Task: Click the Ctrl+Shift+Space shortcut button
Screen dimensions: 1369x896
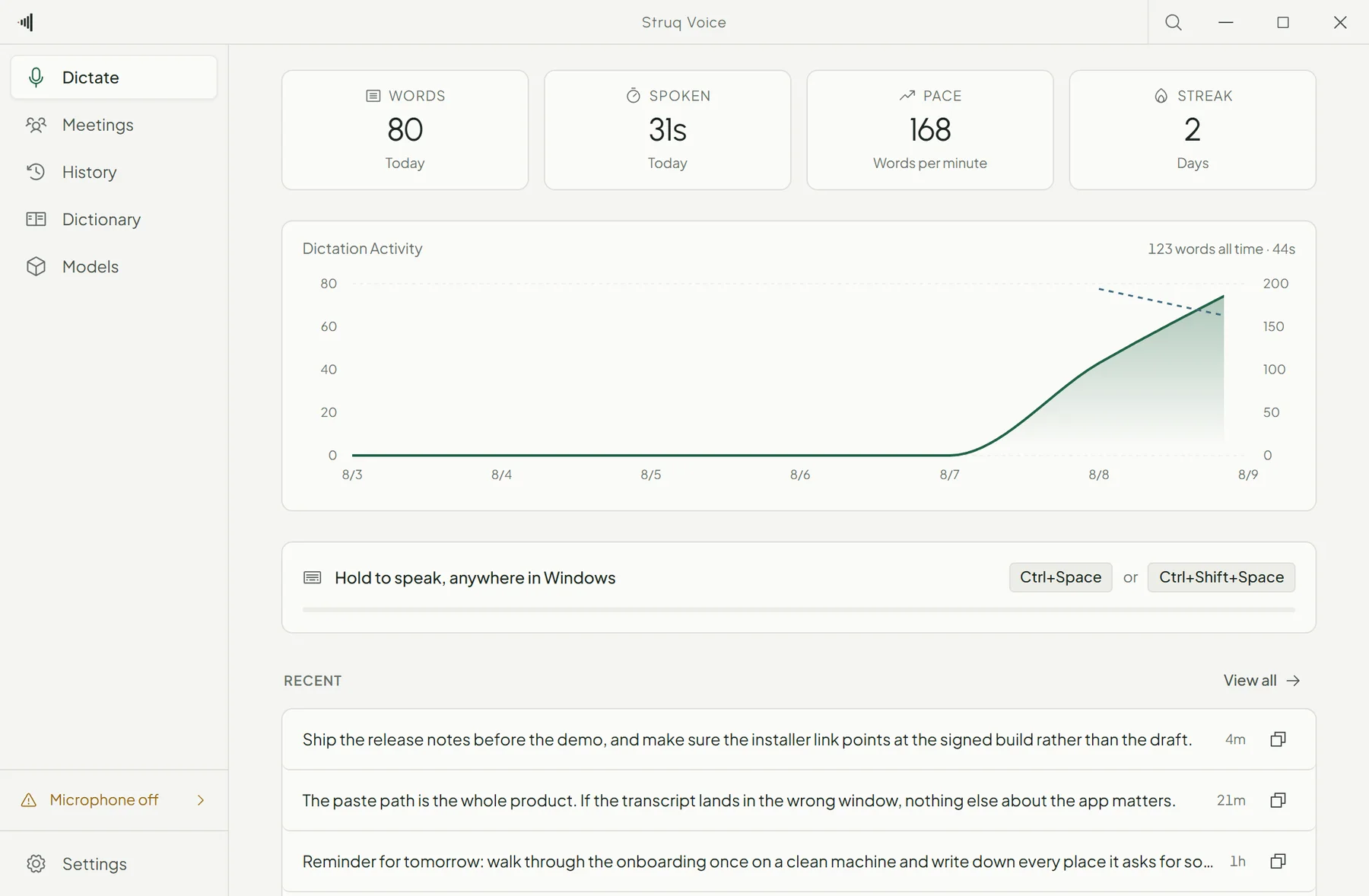Action: coord(1221,577)
